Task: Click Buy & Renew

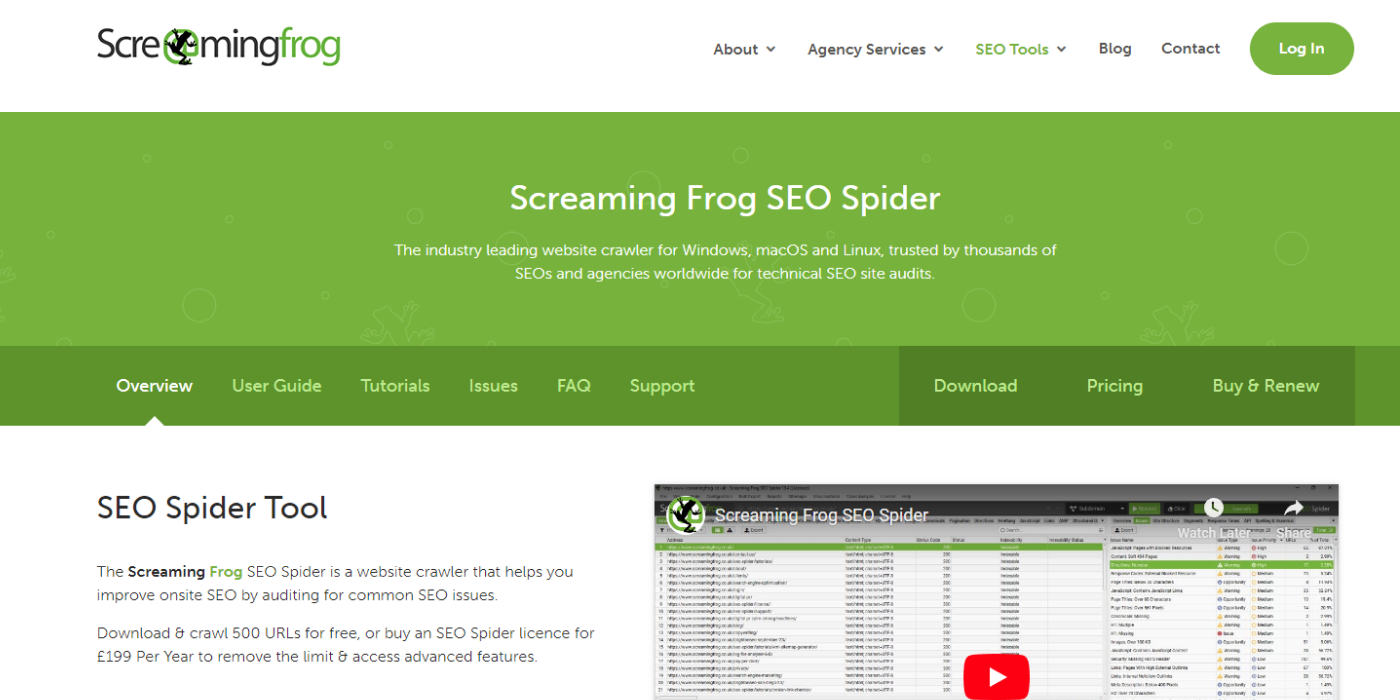Action: click(1265, 385)
